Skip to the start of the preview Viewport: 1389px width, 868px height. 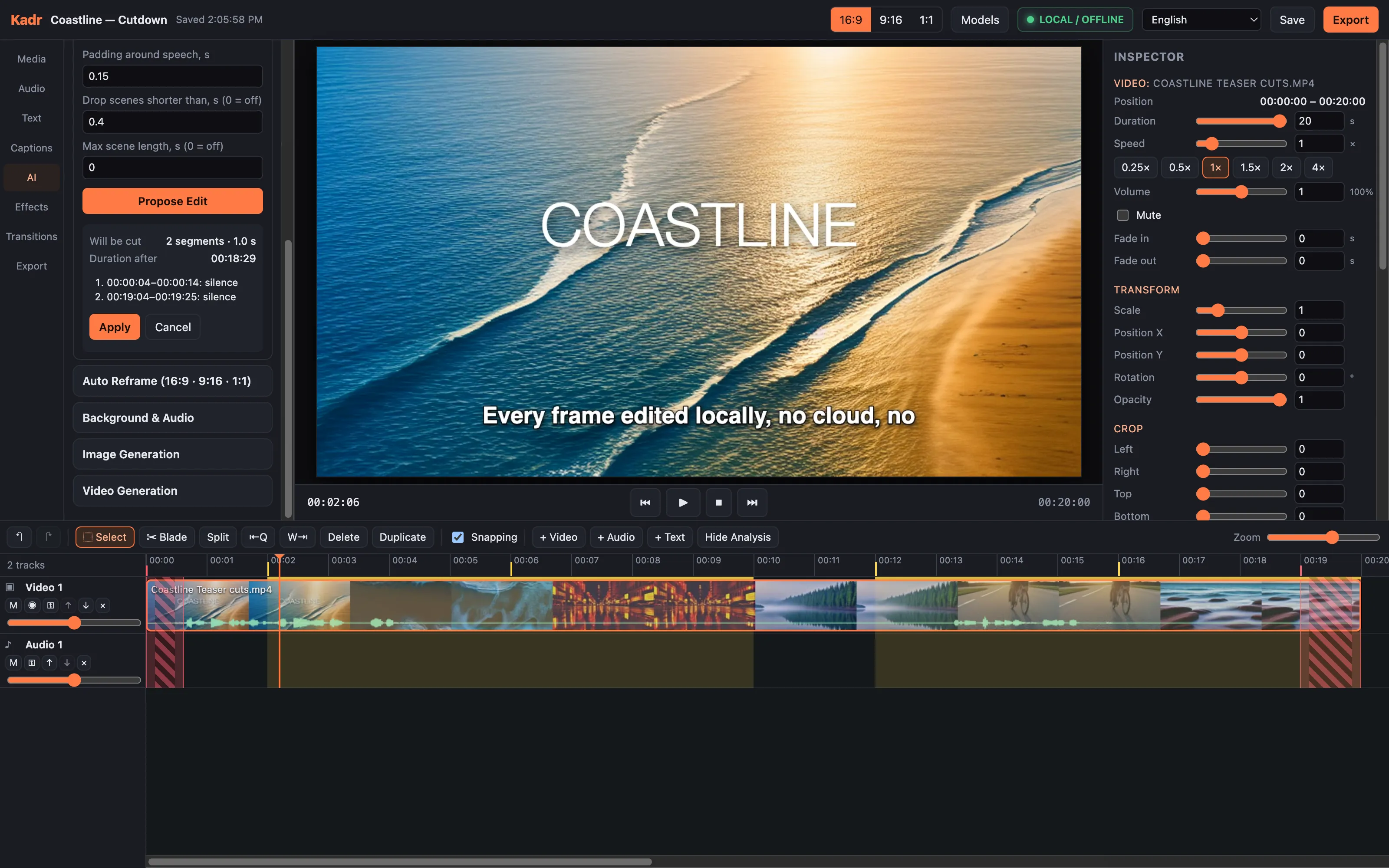point(645,502)
